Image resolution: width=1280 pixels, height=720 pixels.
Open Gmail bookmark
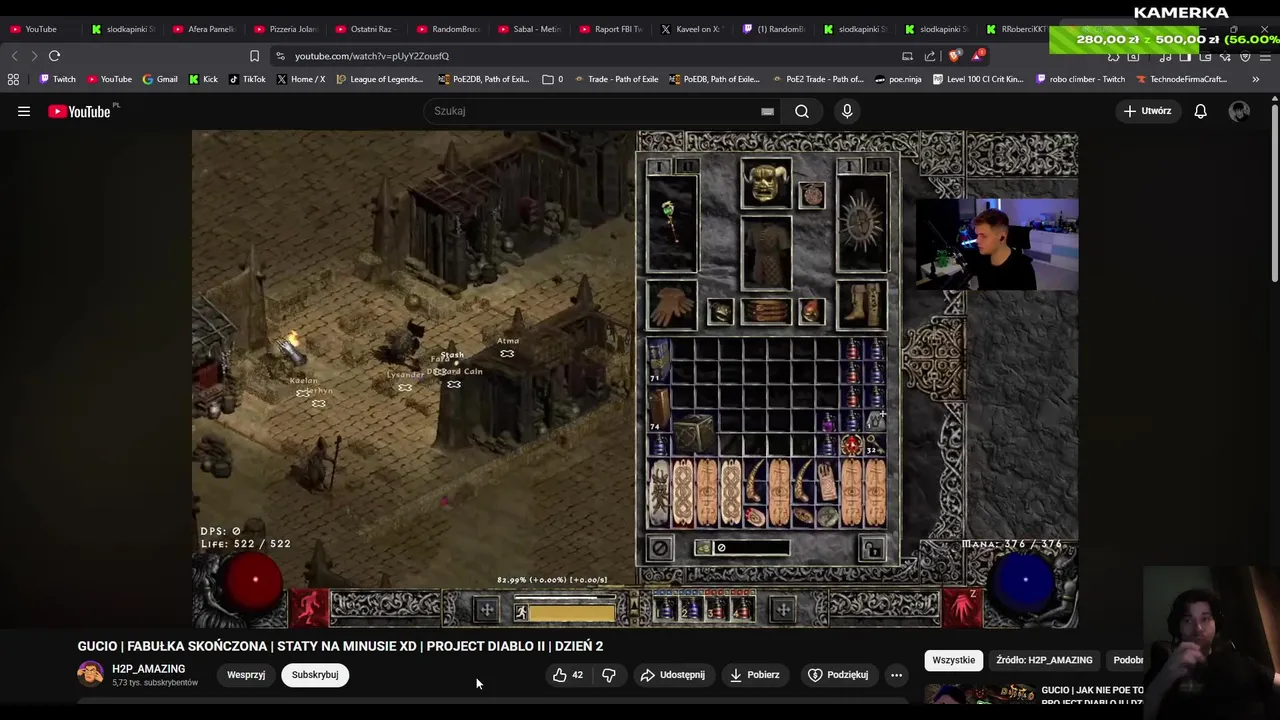click(x=160, y=79)
